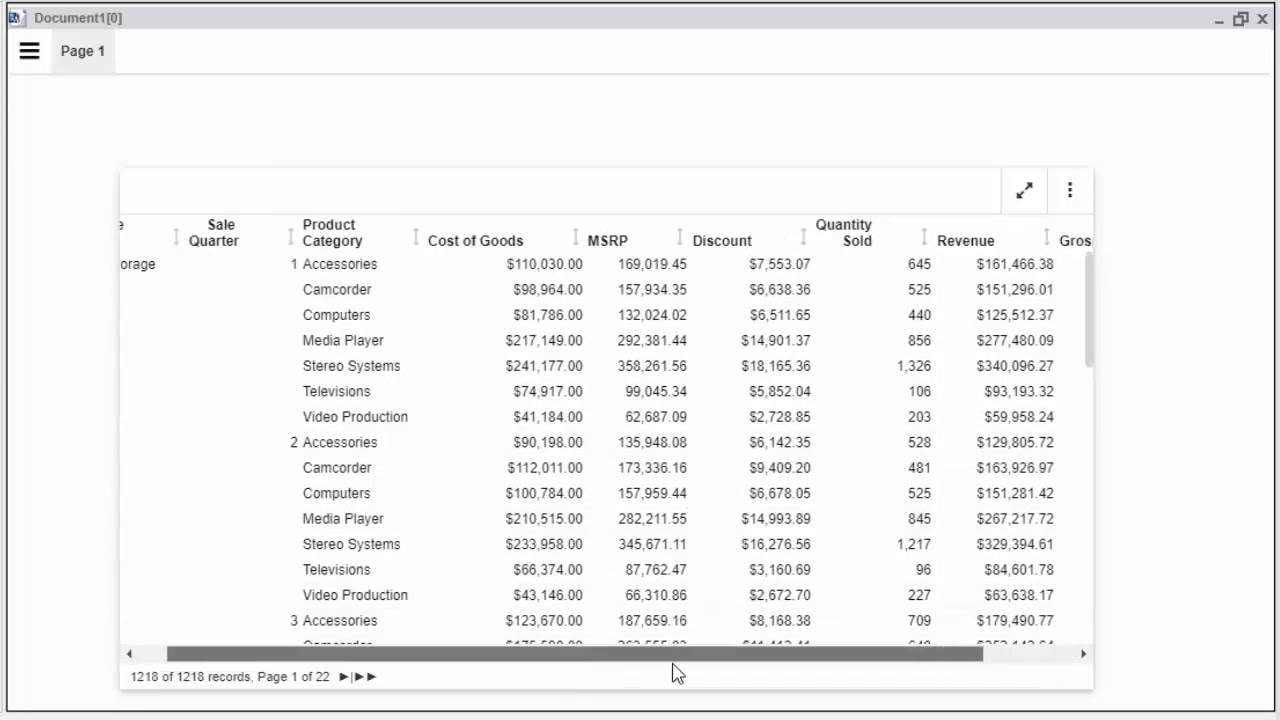Restore down the Document1 window
Screen dimensions: 1280x720
[1240, 19]
